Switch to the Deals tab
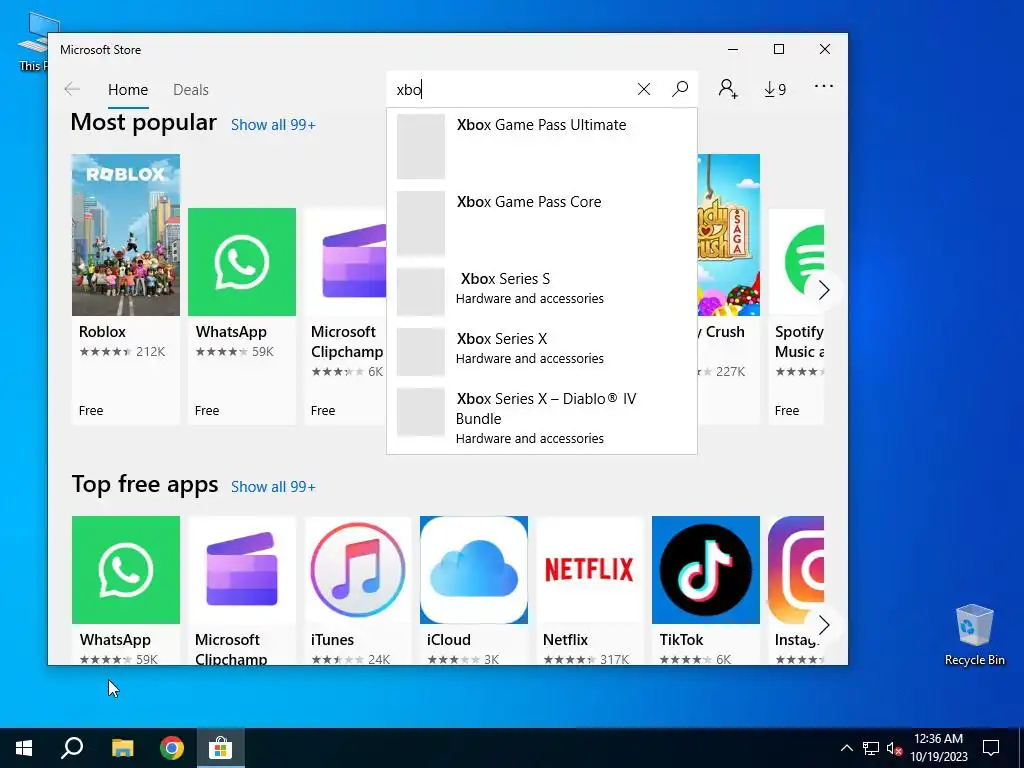The image size is (1024, 768). click(x=191, y=89)
